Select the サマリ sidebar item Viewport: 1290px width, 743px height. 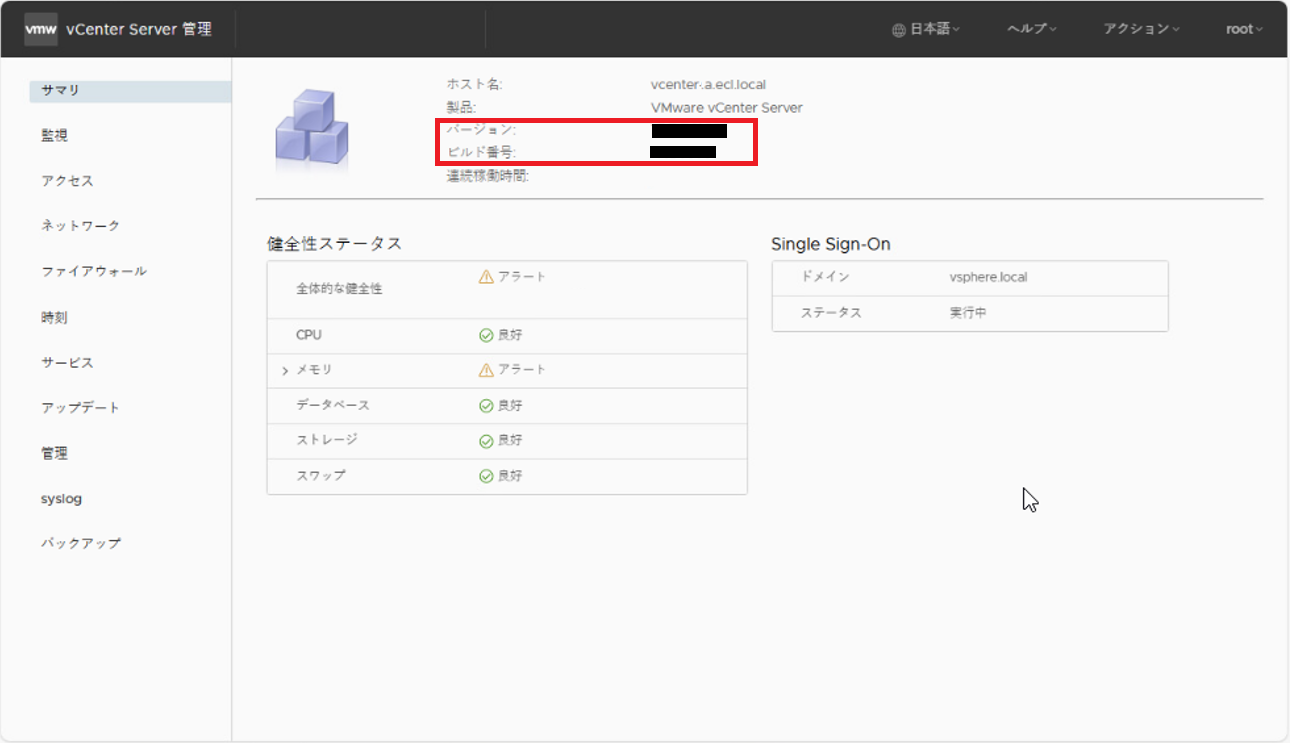61,90
